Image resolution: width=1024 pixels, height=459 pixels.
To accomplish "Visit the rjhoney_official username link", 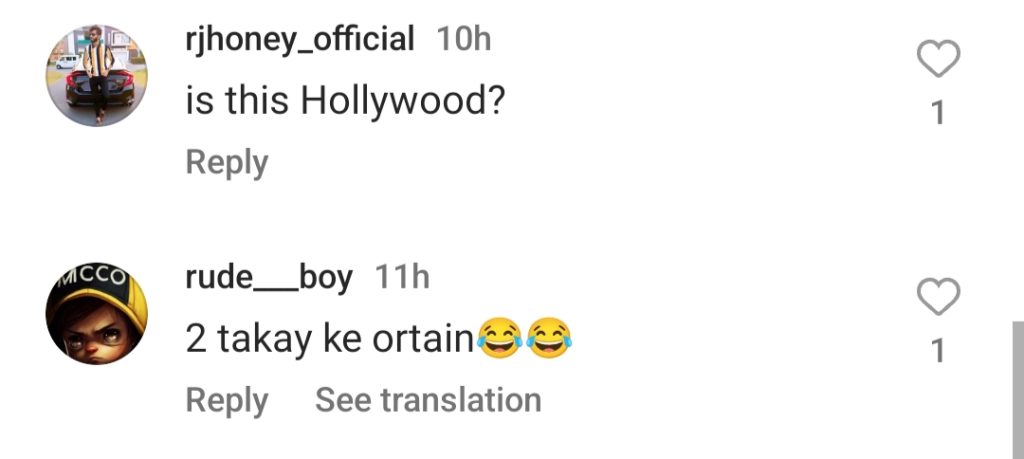I will 300,39.
